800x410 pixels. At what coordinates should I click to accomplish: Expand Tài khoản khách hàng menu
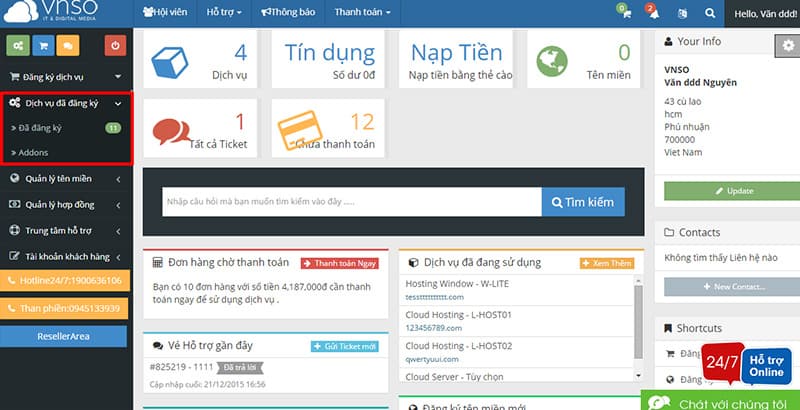[66, 257]
